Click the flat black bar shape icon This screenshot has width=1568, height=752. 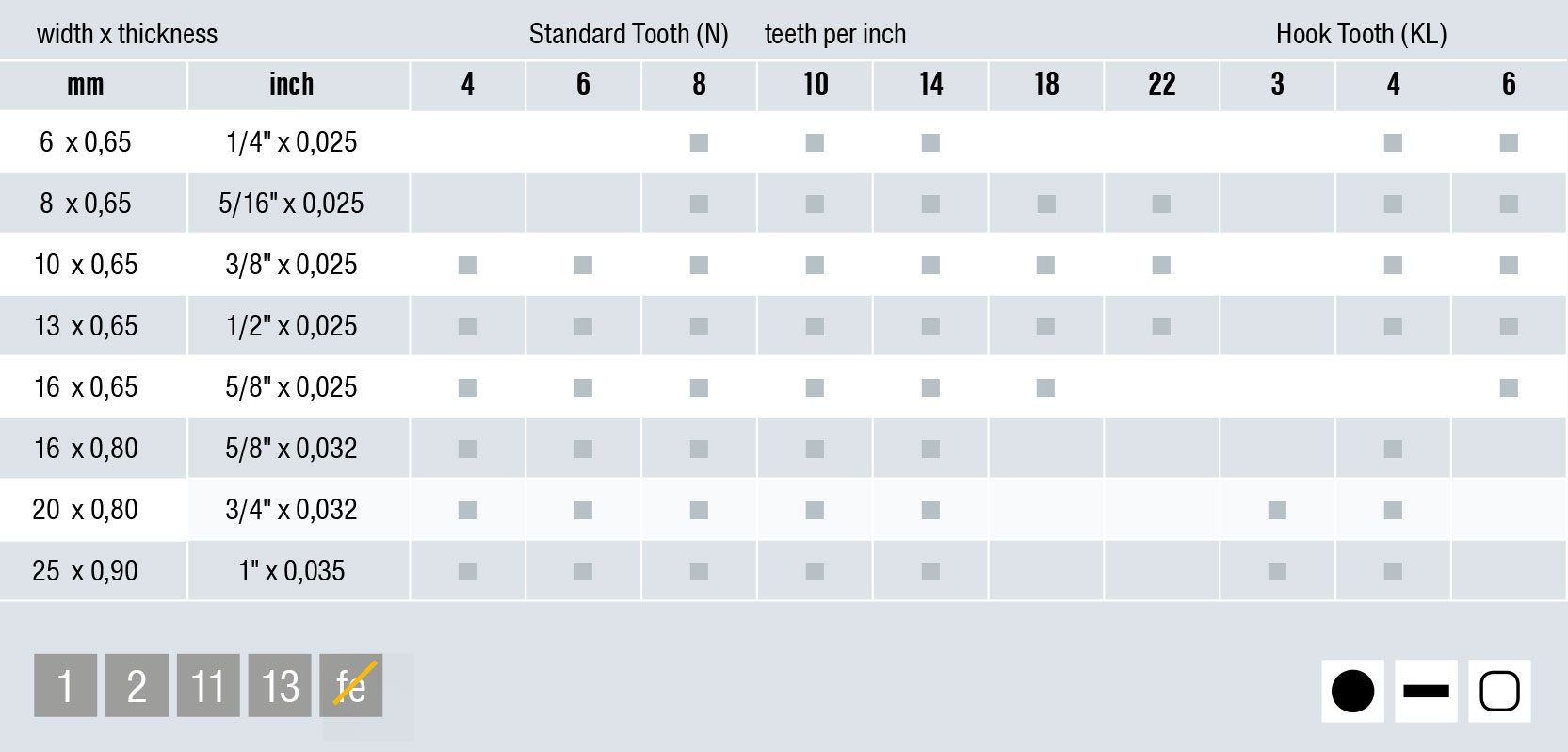point(1426,691)
